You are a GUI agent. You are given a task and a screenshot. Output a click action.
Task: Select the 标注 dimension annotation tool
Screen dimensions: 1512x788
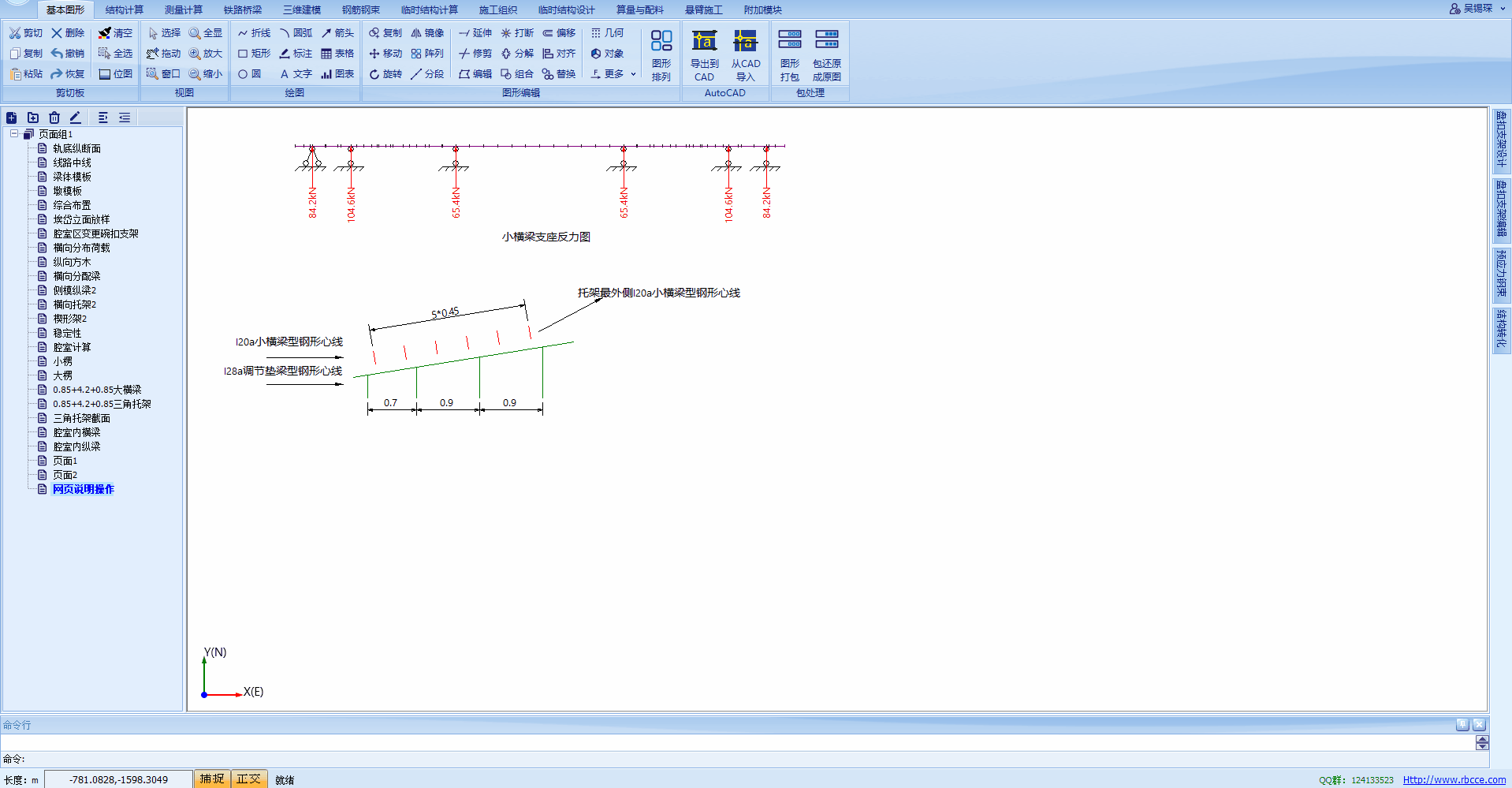pyautogui.click(x=296, y=54)
